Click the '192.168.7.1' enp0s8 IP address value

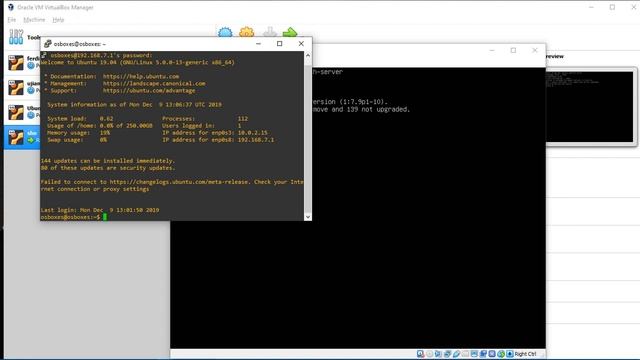256,140
